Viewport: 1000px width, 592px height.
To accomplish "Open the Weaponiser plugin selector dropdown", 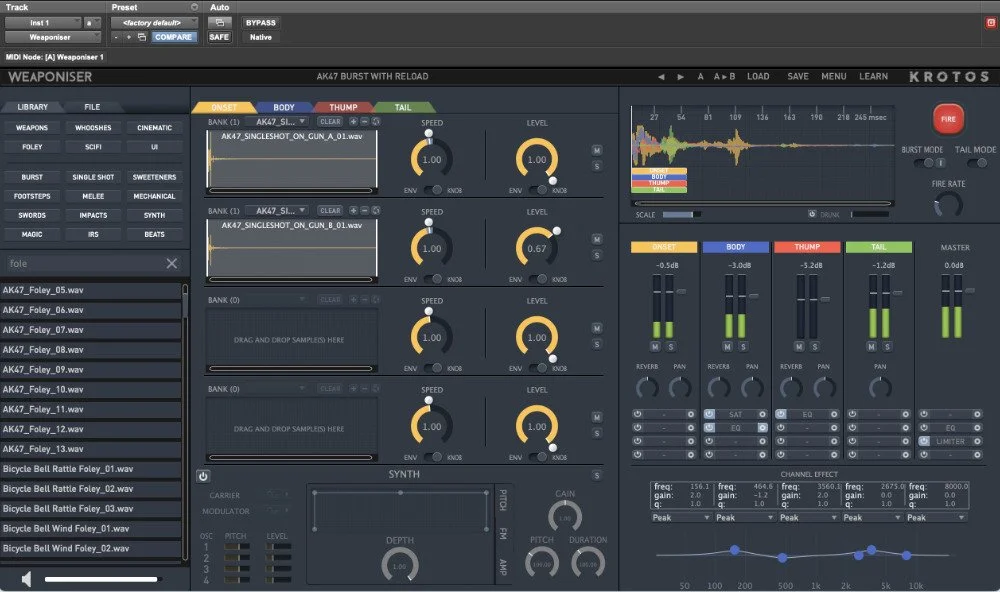I will coord(53,37).
